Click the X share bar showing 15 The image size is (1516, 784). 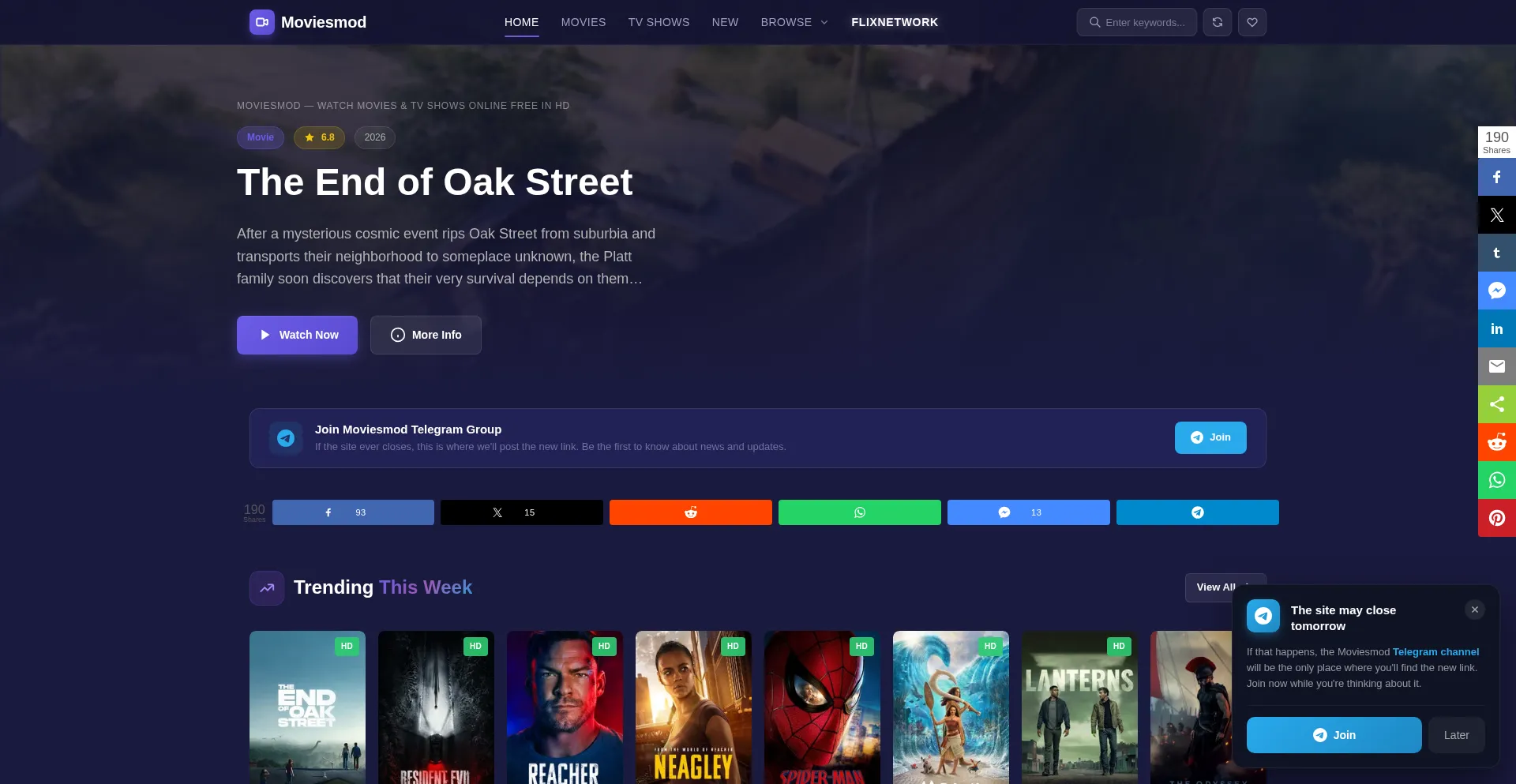click(522, 512)
